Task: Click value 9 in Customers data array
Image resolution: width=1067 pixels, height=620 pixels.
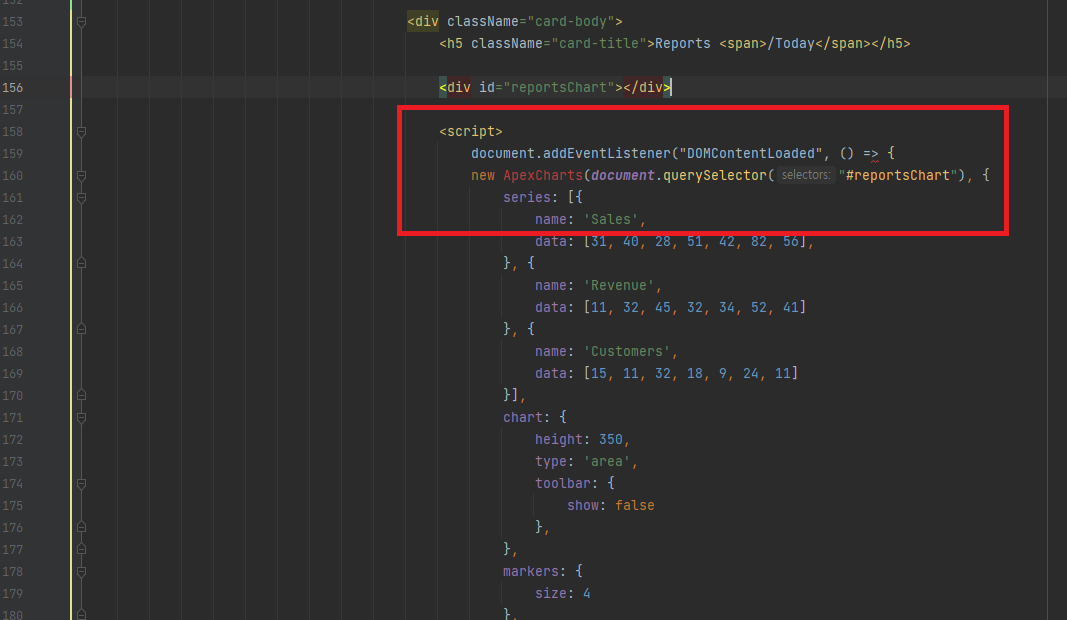Action: [x=723, y=373]
